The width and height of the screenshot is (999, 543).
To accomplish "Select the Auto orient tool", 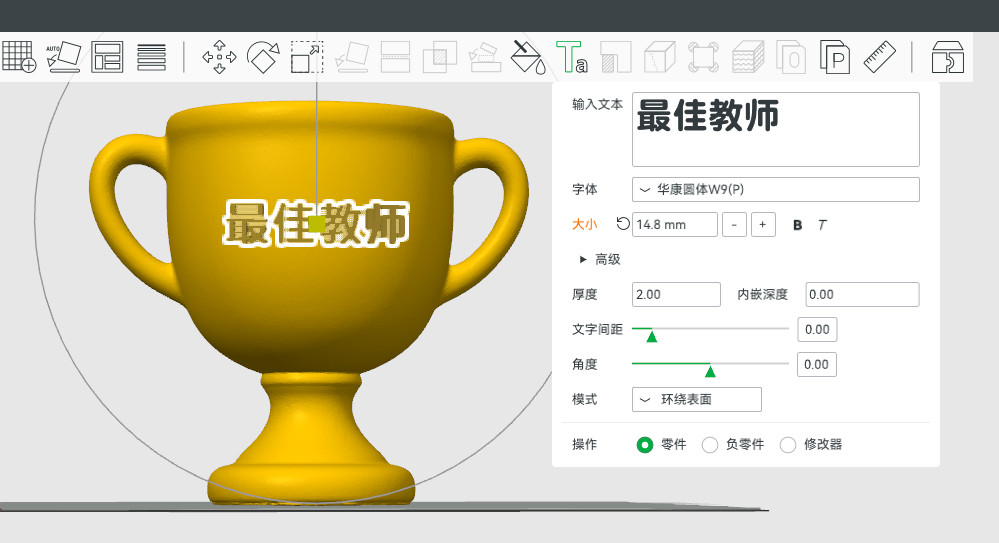I will 64,57.
